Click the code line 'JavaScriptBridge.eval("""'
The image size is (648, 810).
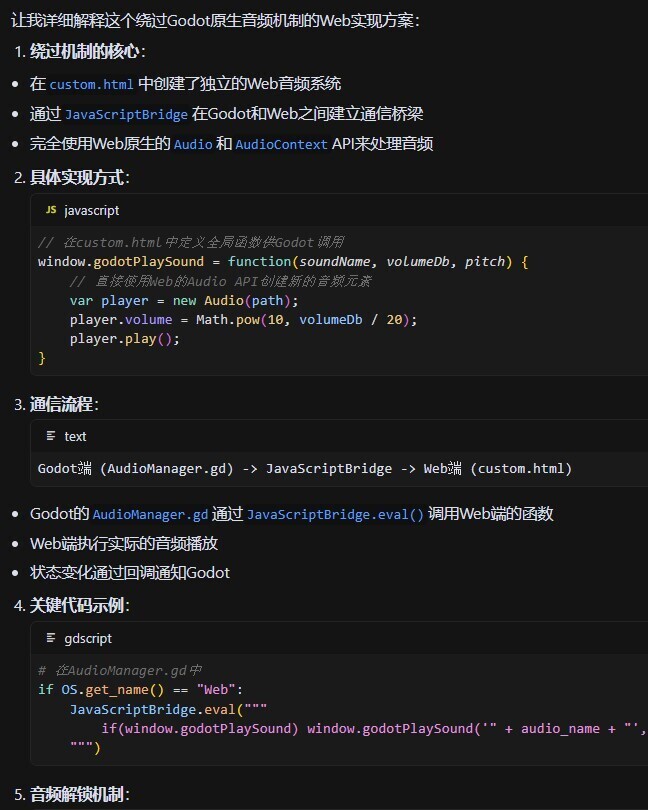pyautogui.click(x=168, y=709)
